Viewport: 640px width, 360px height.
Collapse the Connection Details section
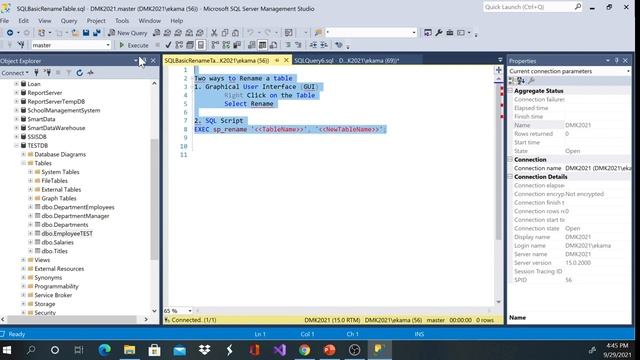click(x=510, y=177)
